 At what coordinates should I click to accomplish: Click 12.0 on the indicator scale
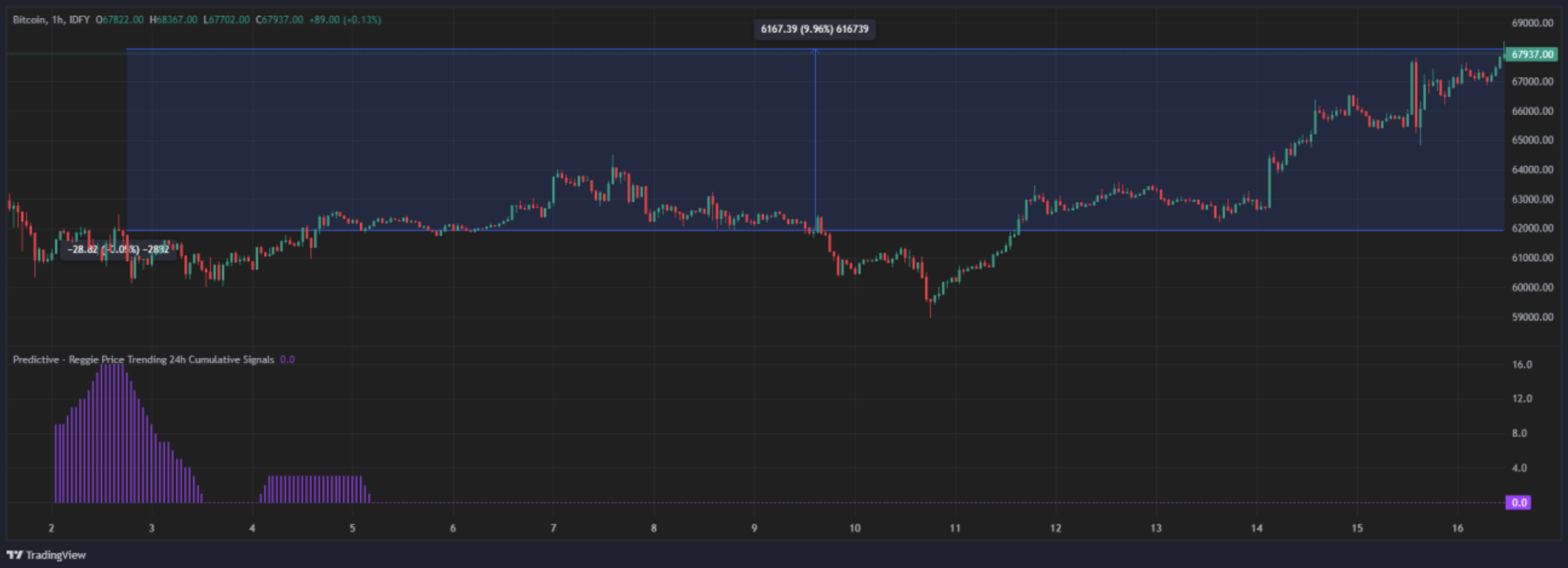(x=1522, y=399)
